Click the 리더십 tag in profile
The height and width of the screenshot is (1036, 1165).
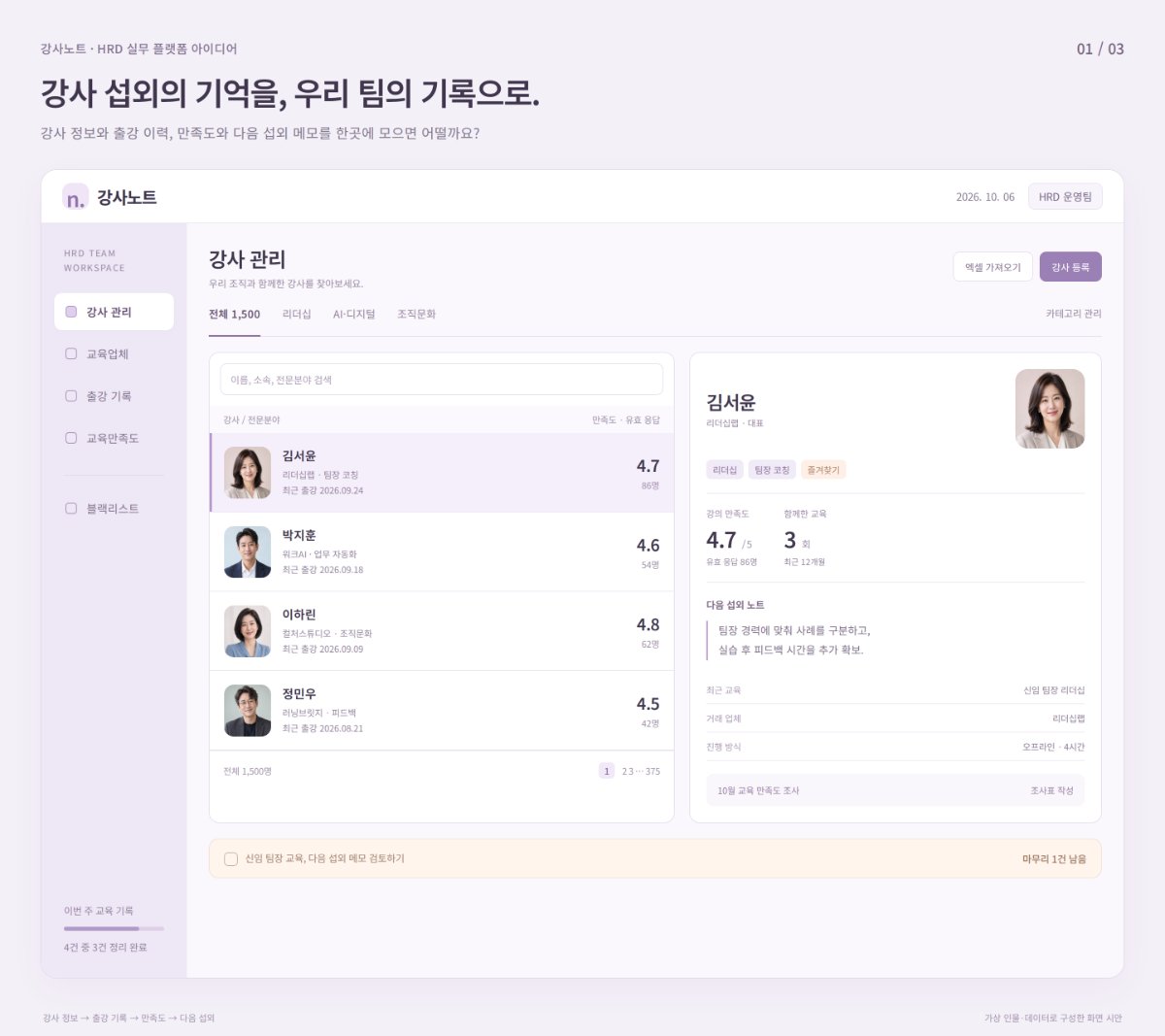[725, 470]
